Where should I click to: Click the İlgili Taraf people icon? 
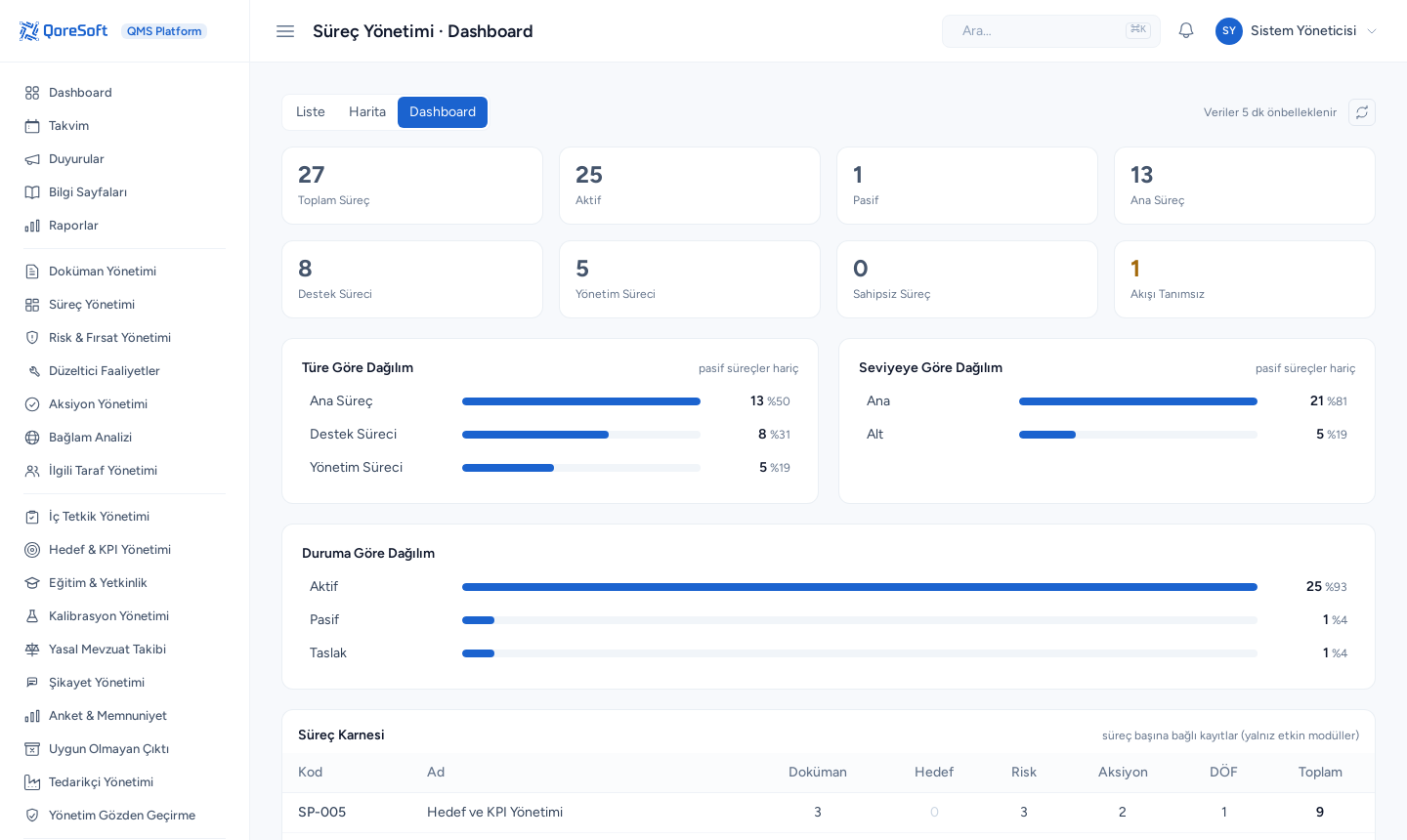pos(32,471)
